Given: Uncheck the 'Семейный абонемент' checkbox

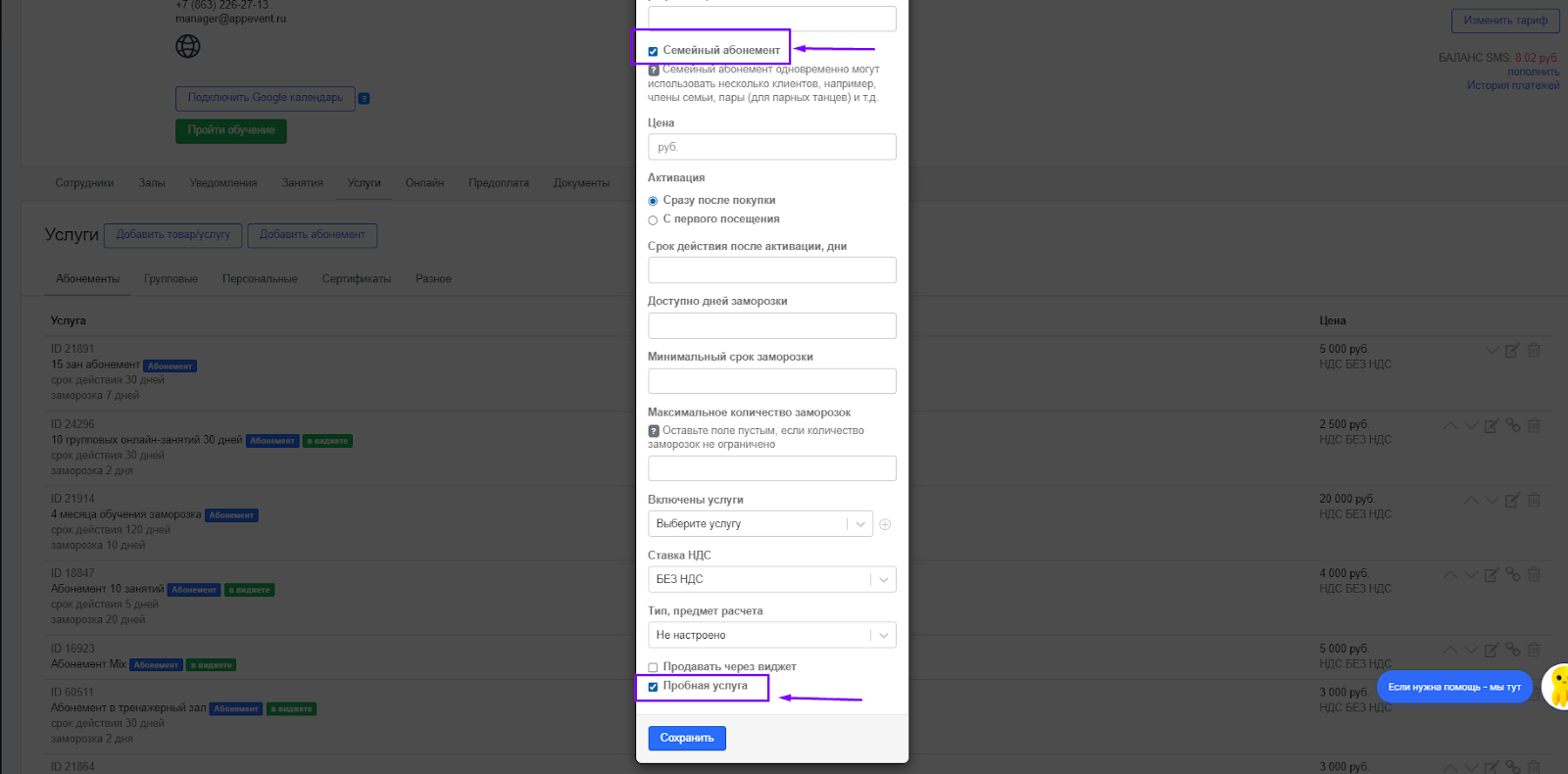Looking at the screenshot, I should 653,51.
